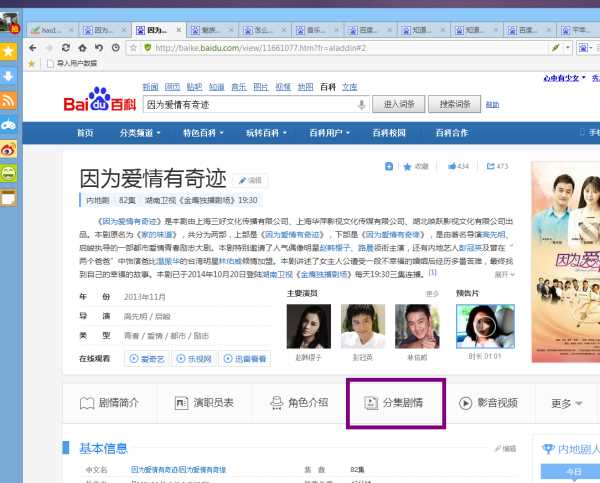Viewport: 600px width, 483px height.
Task: Expand the summary with 展开 link
Action: [x=505, y=274]
